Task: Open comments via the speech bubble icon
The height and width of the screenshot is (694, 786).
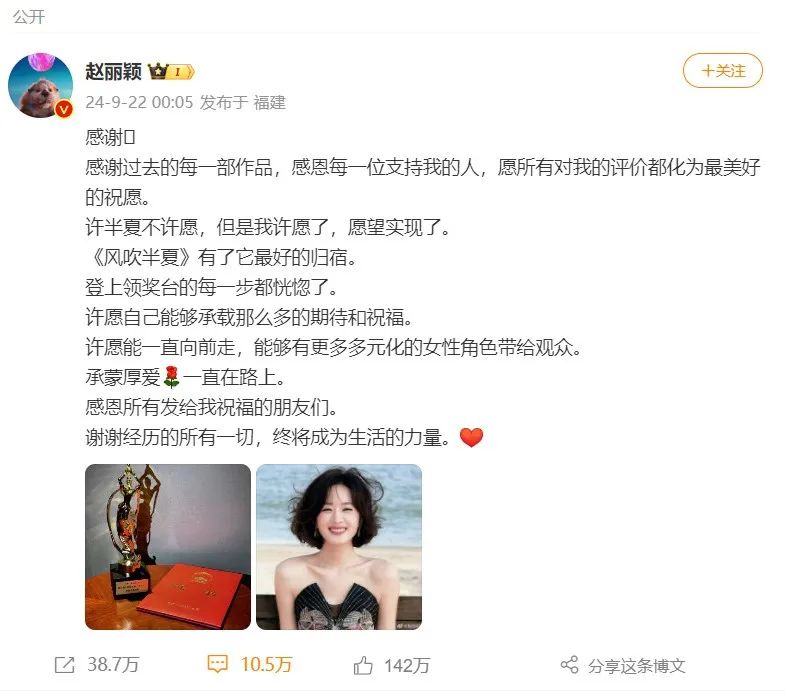Action: point(218,664)
